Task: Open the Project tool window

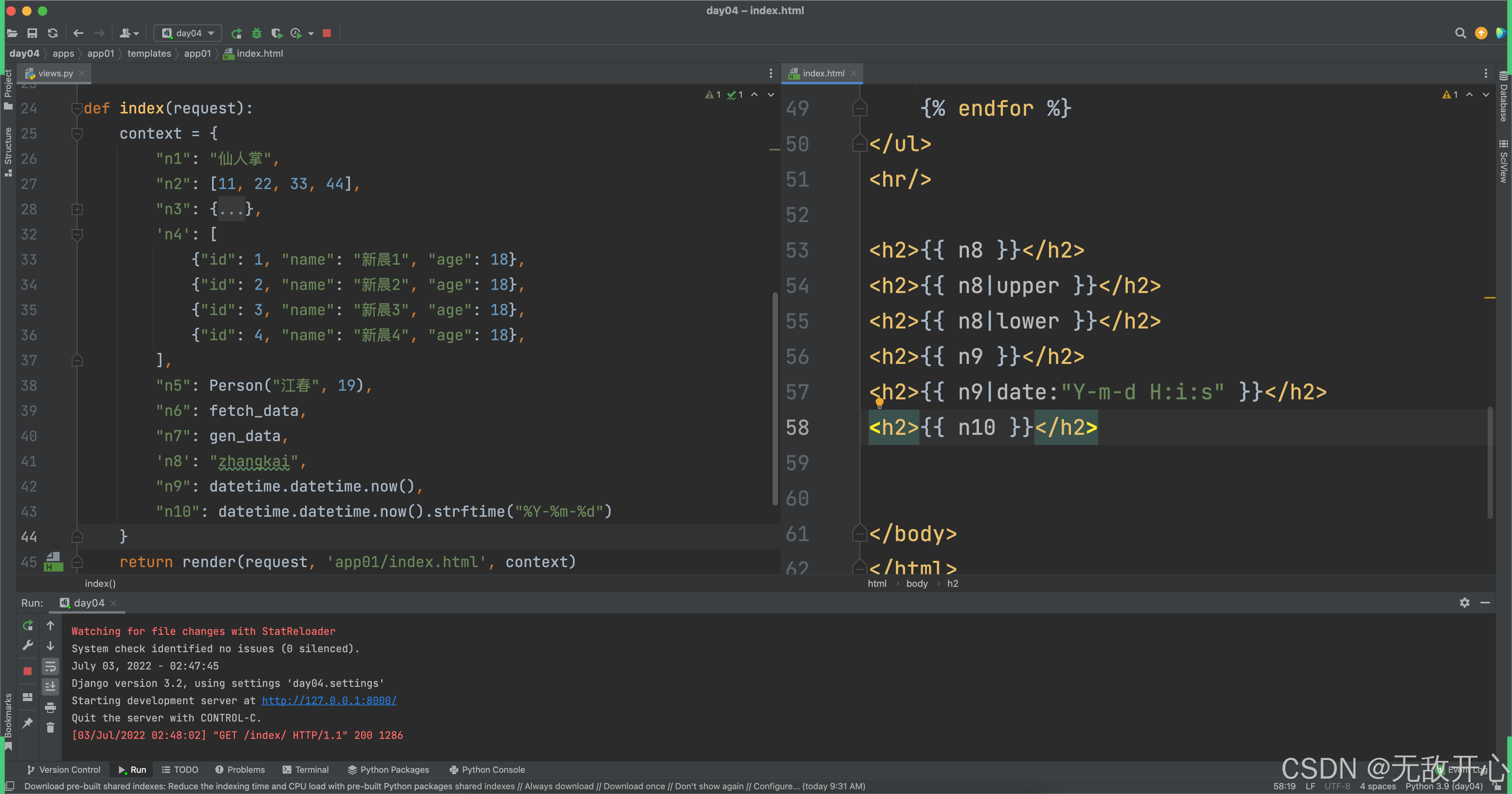Action: tap(8, 89)
